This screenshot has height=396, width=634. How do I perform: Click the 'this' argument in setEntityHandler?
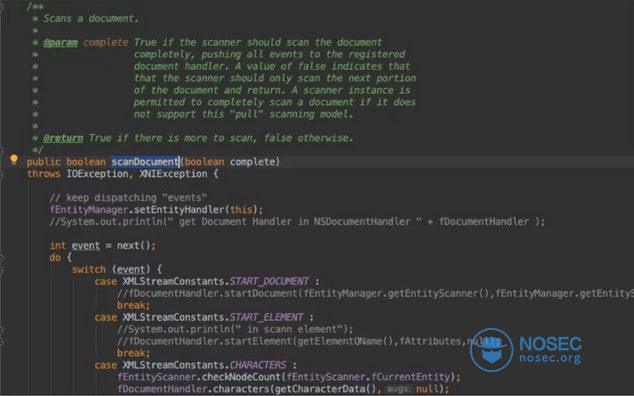tap(241, 210)
